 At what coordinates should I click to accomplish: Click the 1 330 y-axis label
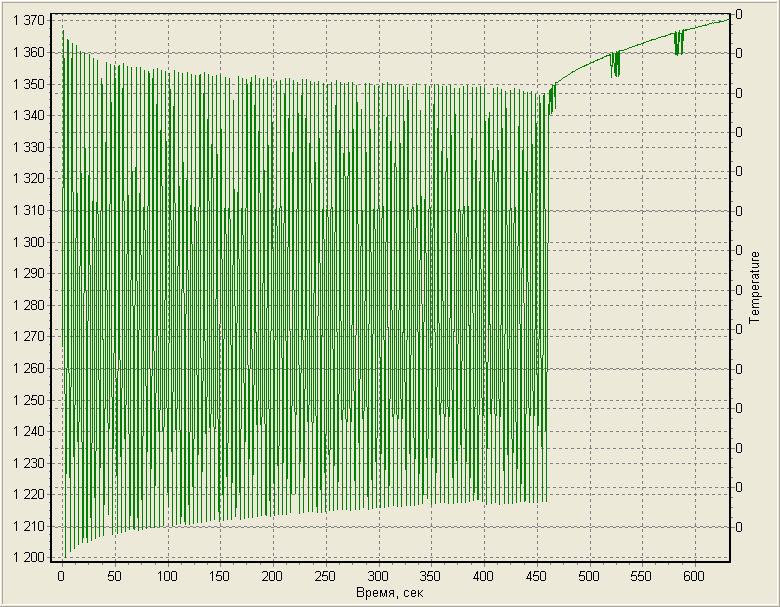pyautogui.click(x=28, y=147)
